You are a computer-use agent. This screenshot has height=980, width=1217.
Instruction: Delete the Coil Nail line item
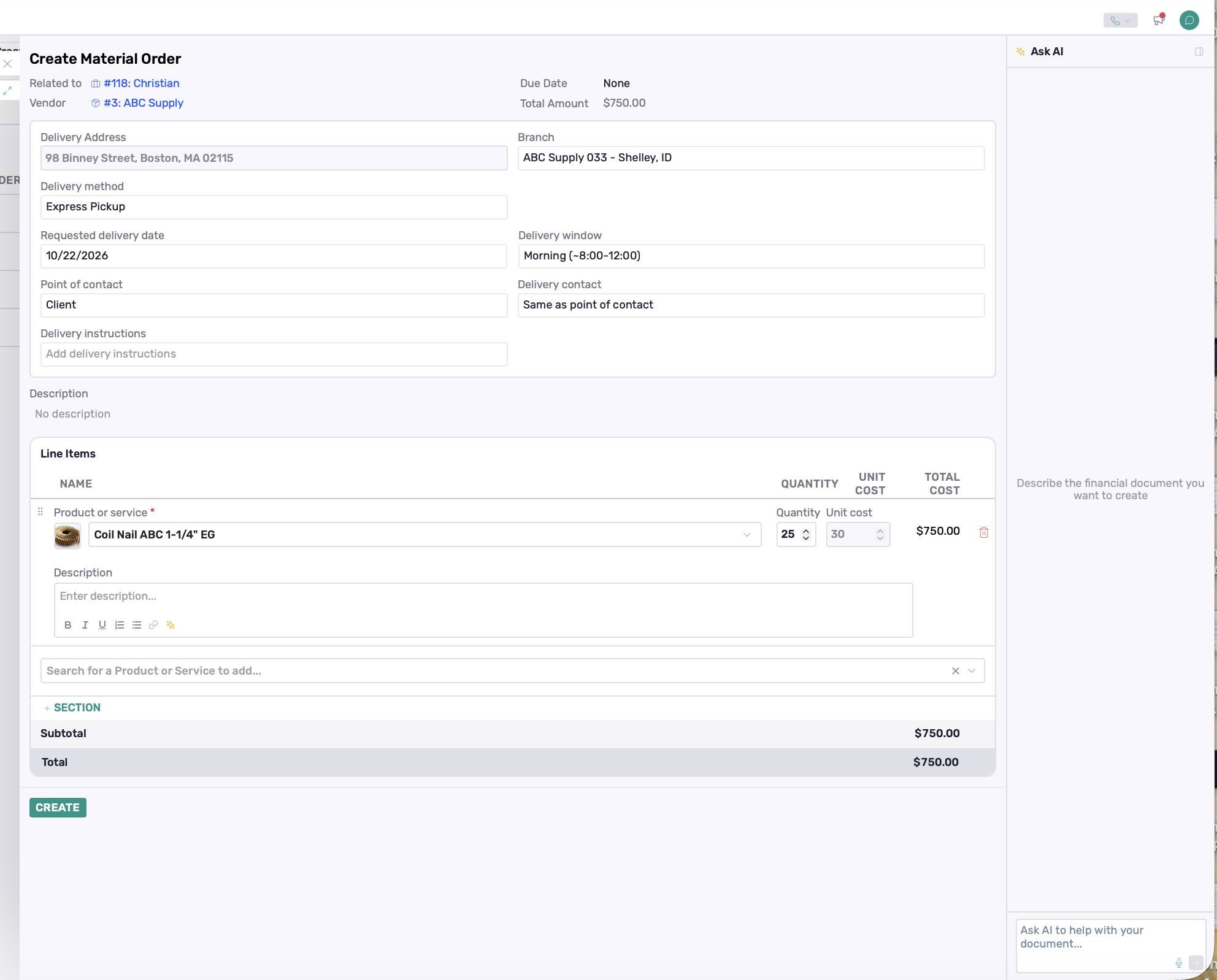pyautogui.click(x=983, y=532)
